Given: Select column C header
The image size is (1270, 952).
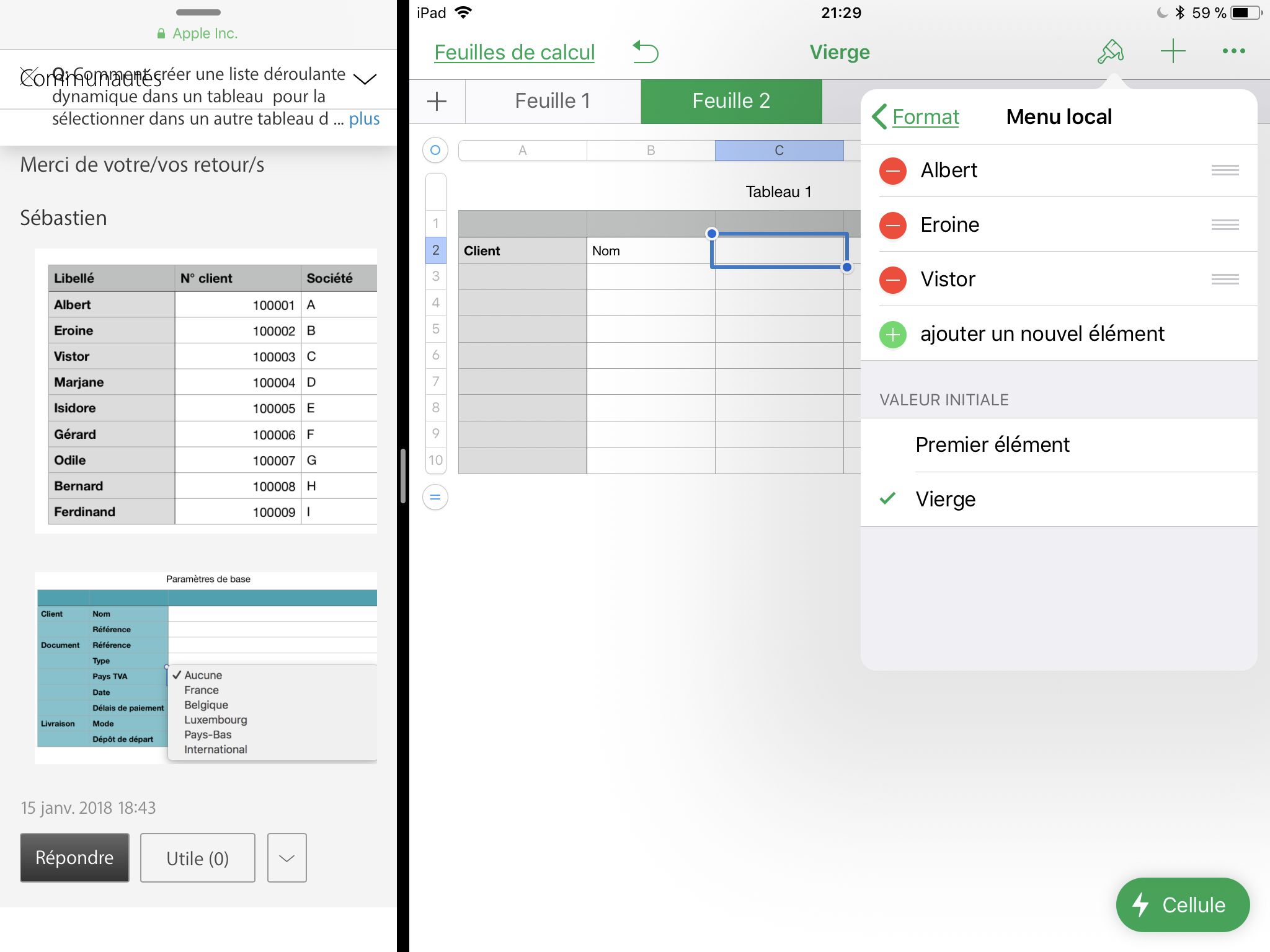Looking at the screenshot, I should coord(779,151).
